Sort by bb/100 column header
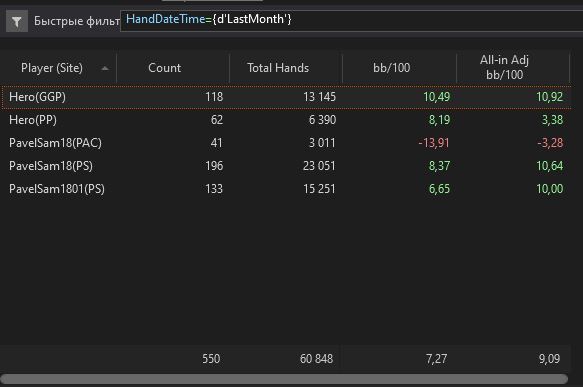Viewport: 583px width, 387px height. tap(399, 68)
